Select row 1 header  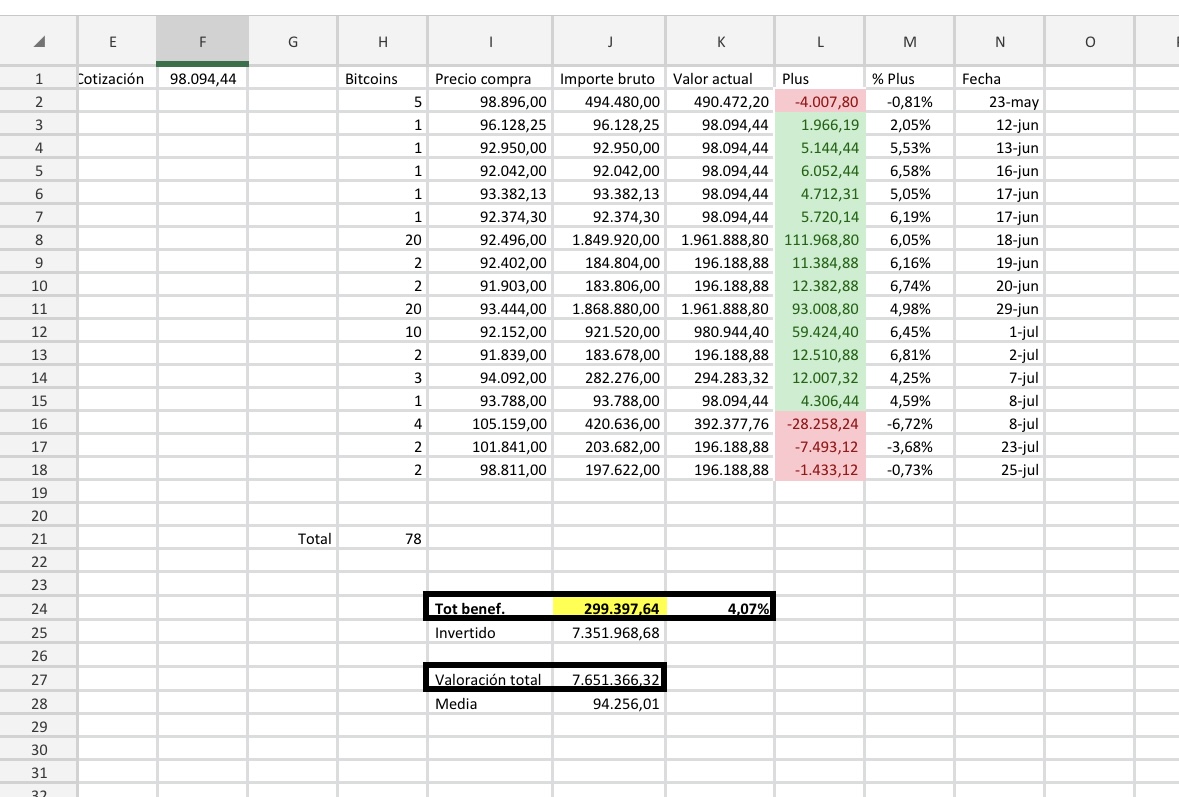coord(39,78)
